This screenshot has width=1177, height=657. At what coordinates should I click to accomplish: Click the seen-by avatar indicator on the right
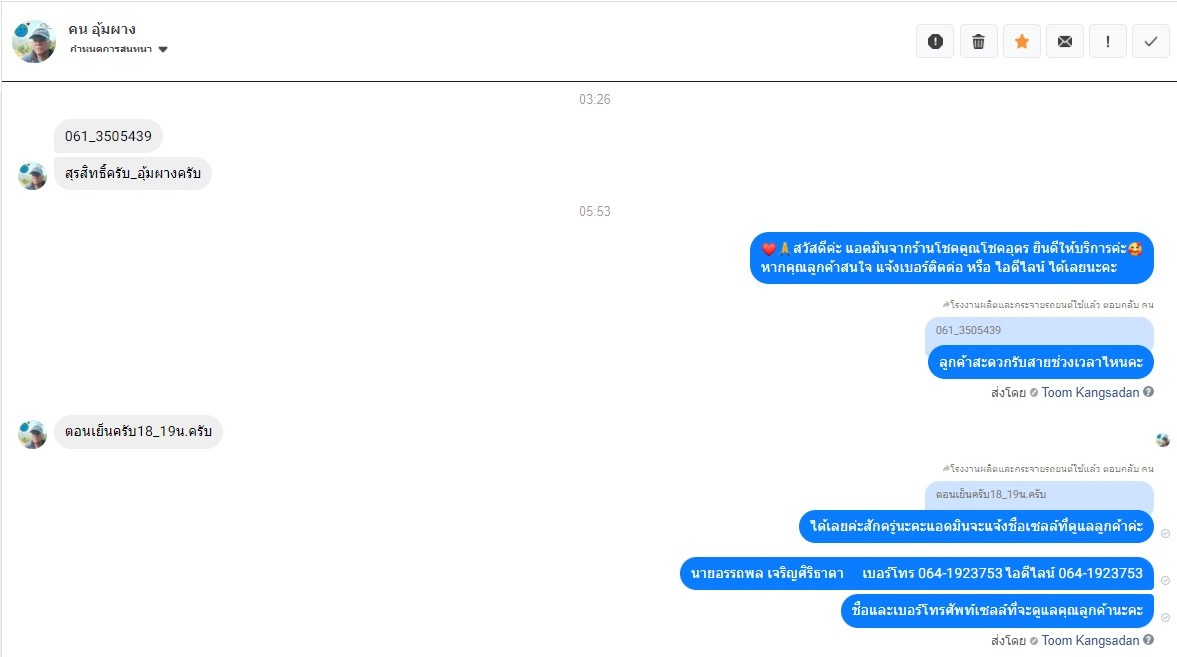click(1163, 440)
